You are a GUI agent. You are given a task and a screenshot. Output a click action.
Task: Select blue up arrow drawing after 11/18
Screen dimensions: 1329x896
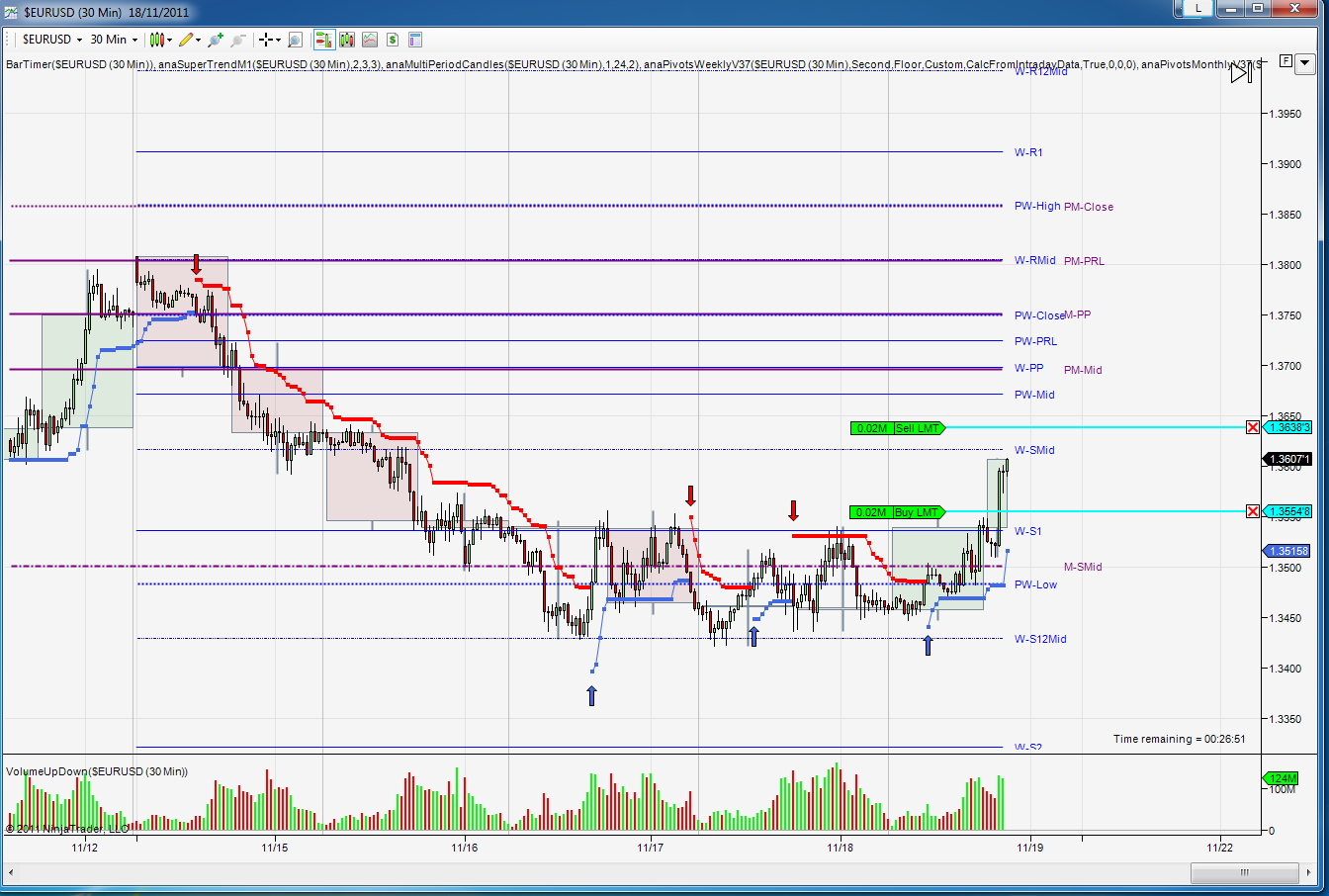pyautogui.click(x=928, y=646)
